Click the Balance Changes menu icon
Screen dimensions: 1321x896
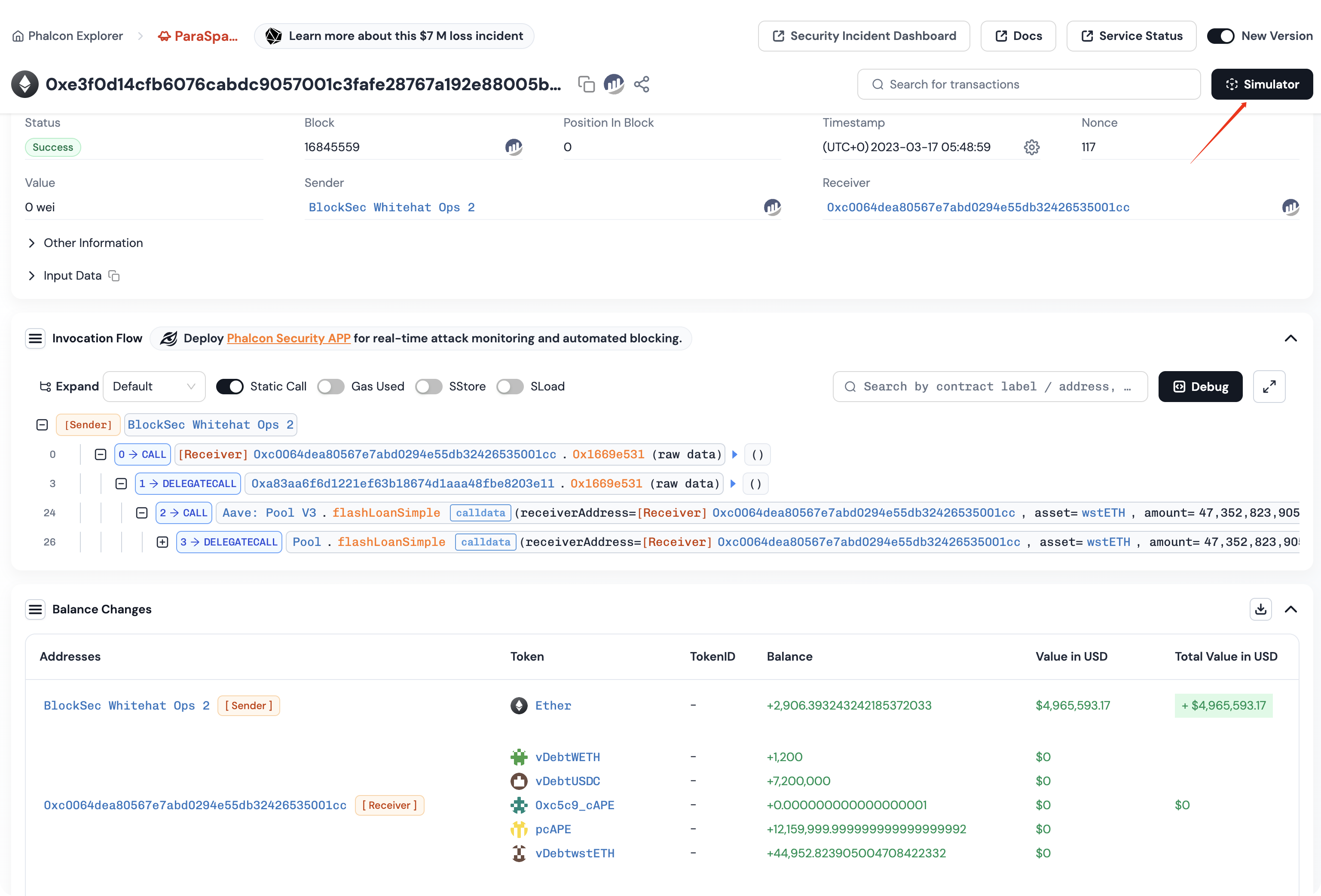coord(35,609)
